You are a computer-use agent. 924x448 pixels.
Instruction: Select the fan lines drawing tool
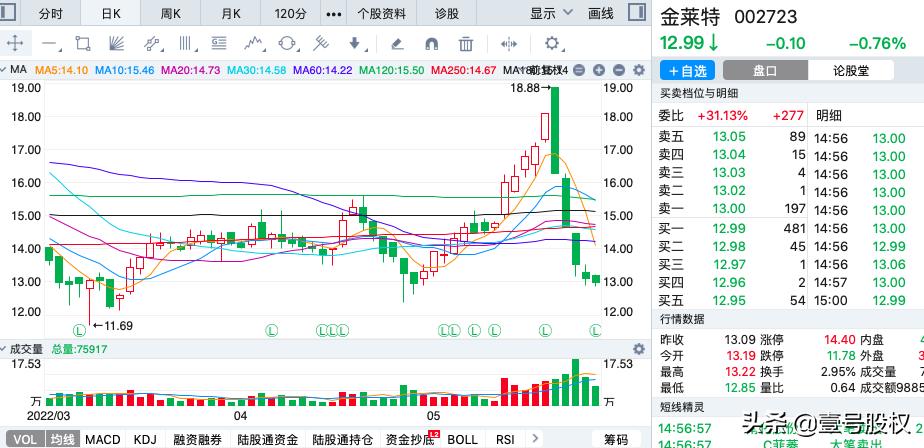coord(117,44)
